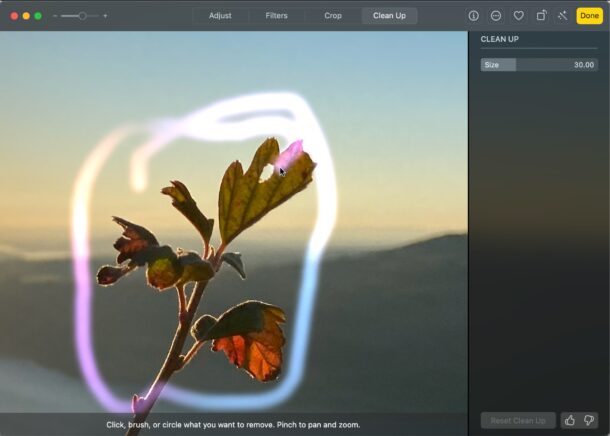Viewport: 610px width, 436px height.
Task: Click the green fullscreen window button
Action: [38, 16]
